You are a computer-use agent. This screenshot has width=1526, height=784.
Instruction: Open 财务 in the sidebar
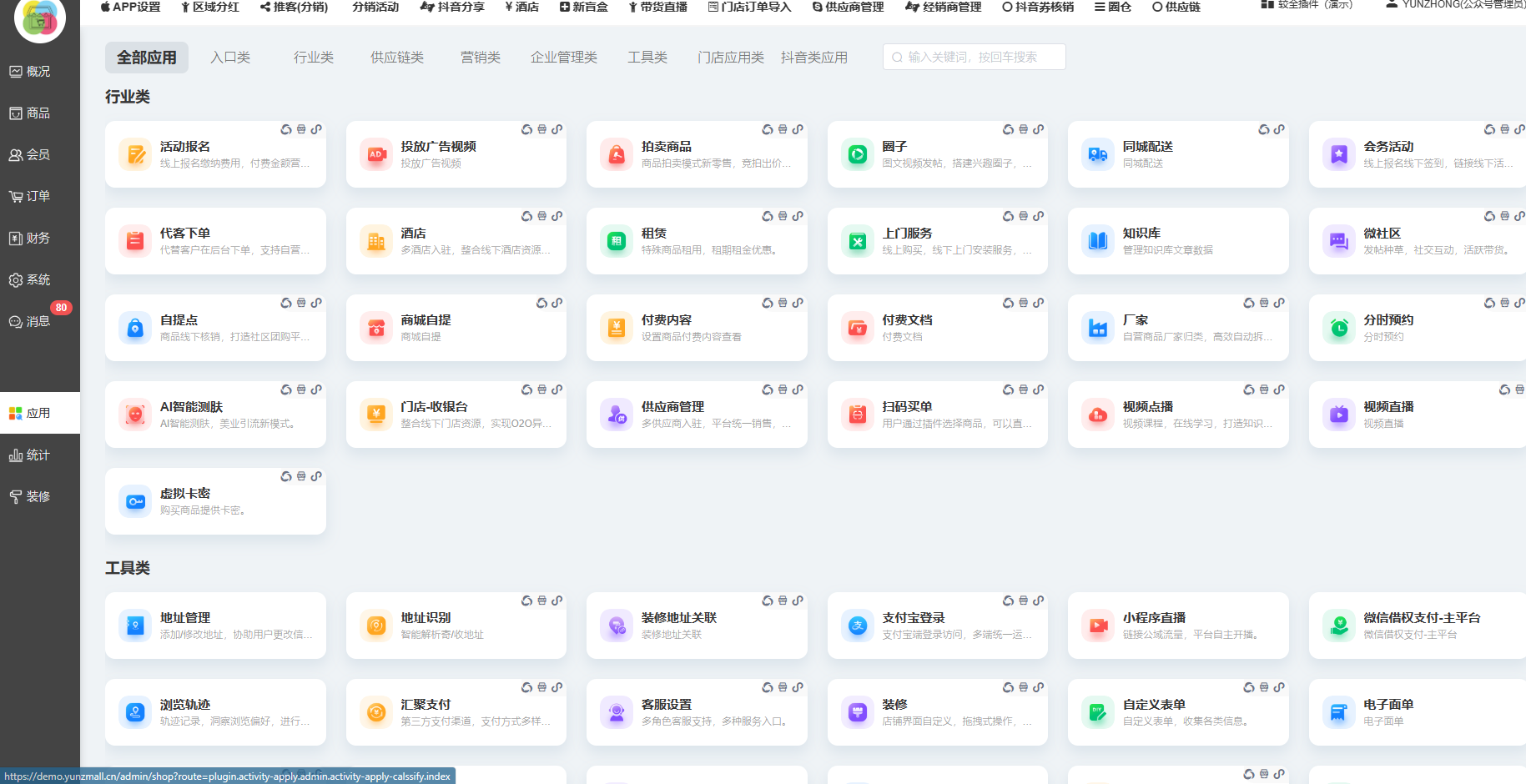(x=40, y=238)
